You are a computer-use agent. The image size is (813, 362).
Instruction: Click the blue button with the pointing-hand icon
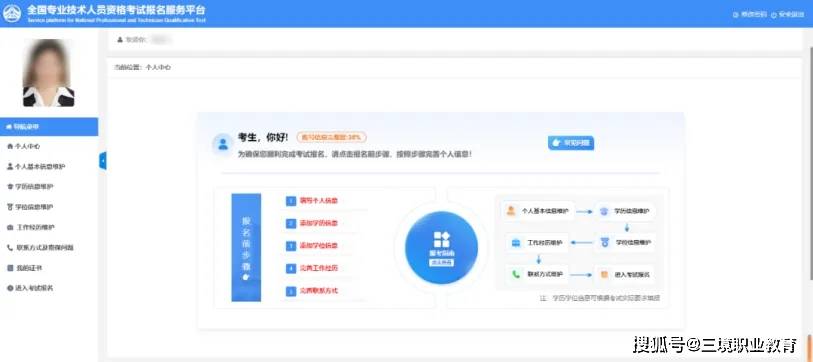(571, 143)
